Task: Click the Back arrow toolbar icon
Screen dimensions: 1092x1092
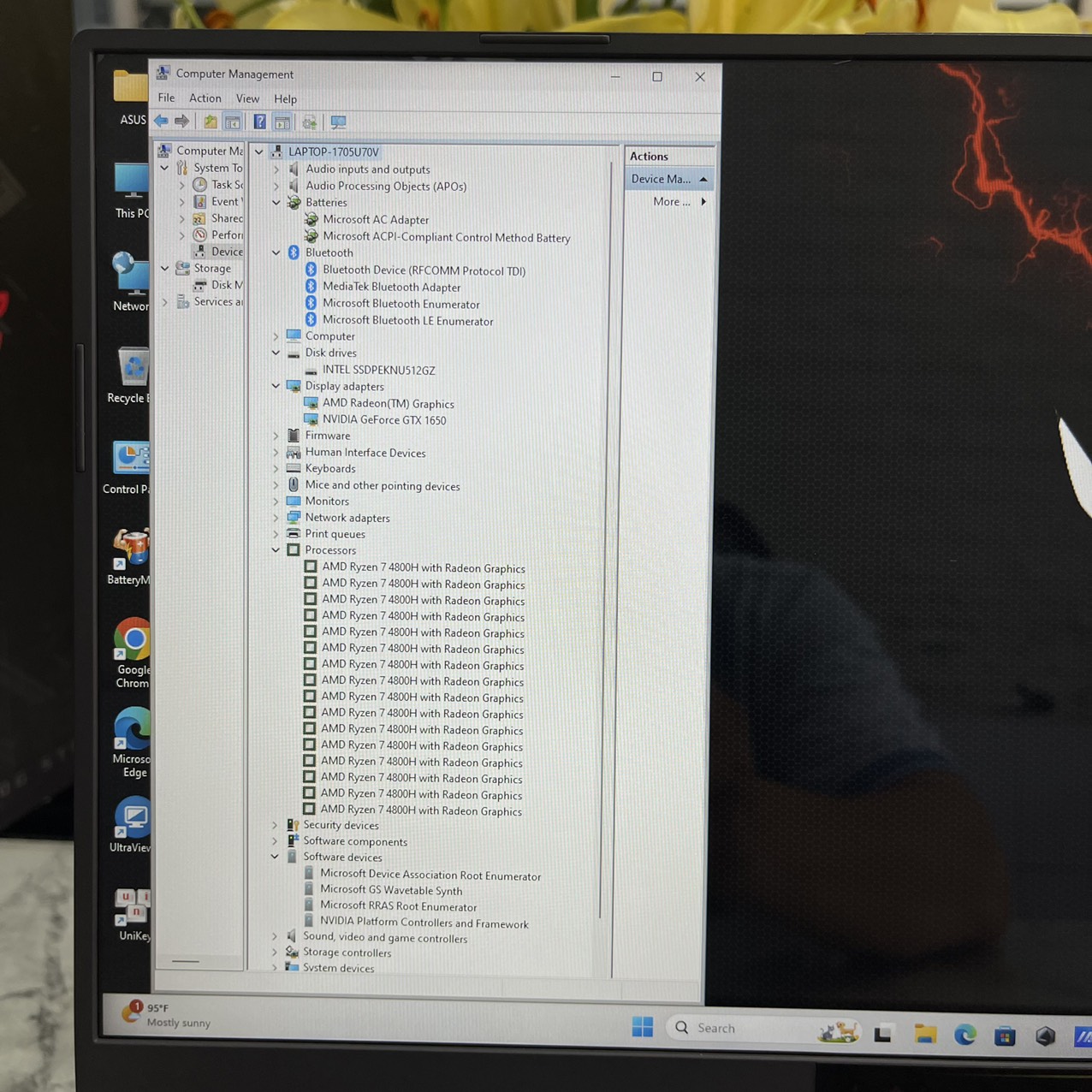Action: (161, 122)
